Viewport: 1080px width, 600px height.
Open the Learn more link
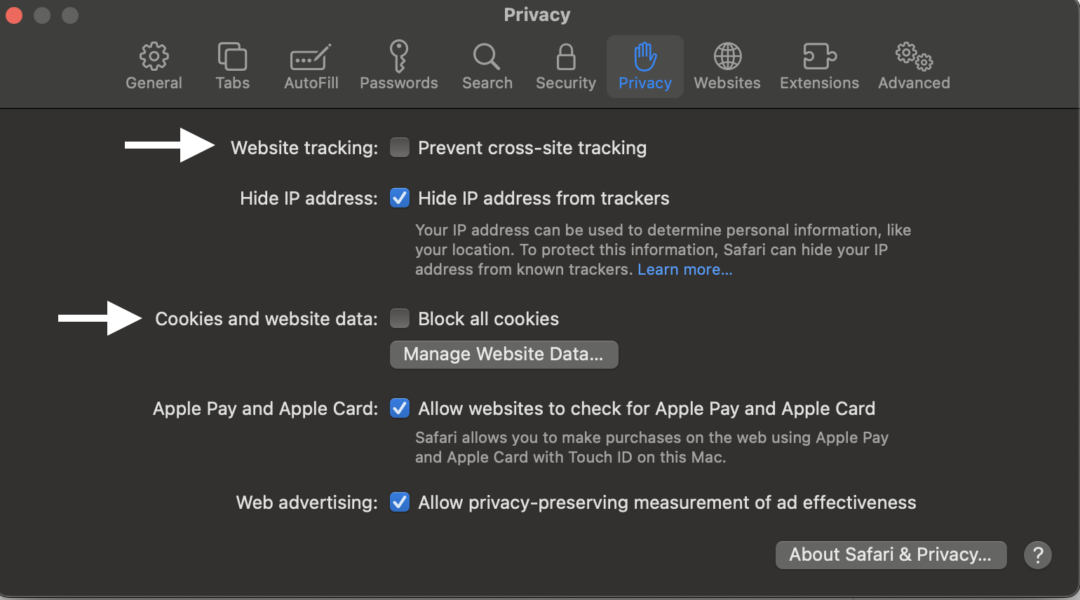click(684, 269)
